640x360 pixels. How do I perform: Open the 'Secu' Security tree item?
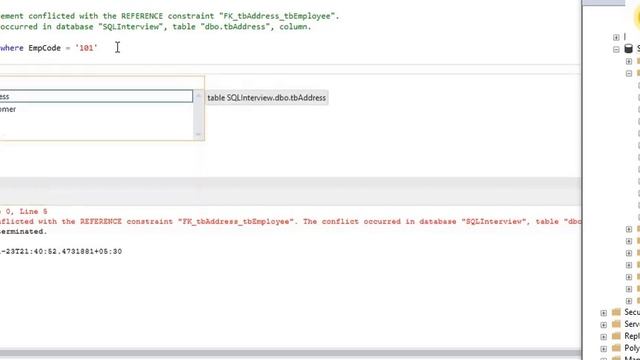point(632,312)
